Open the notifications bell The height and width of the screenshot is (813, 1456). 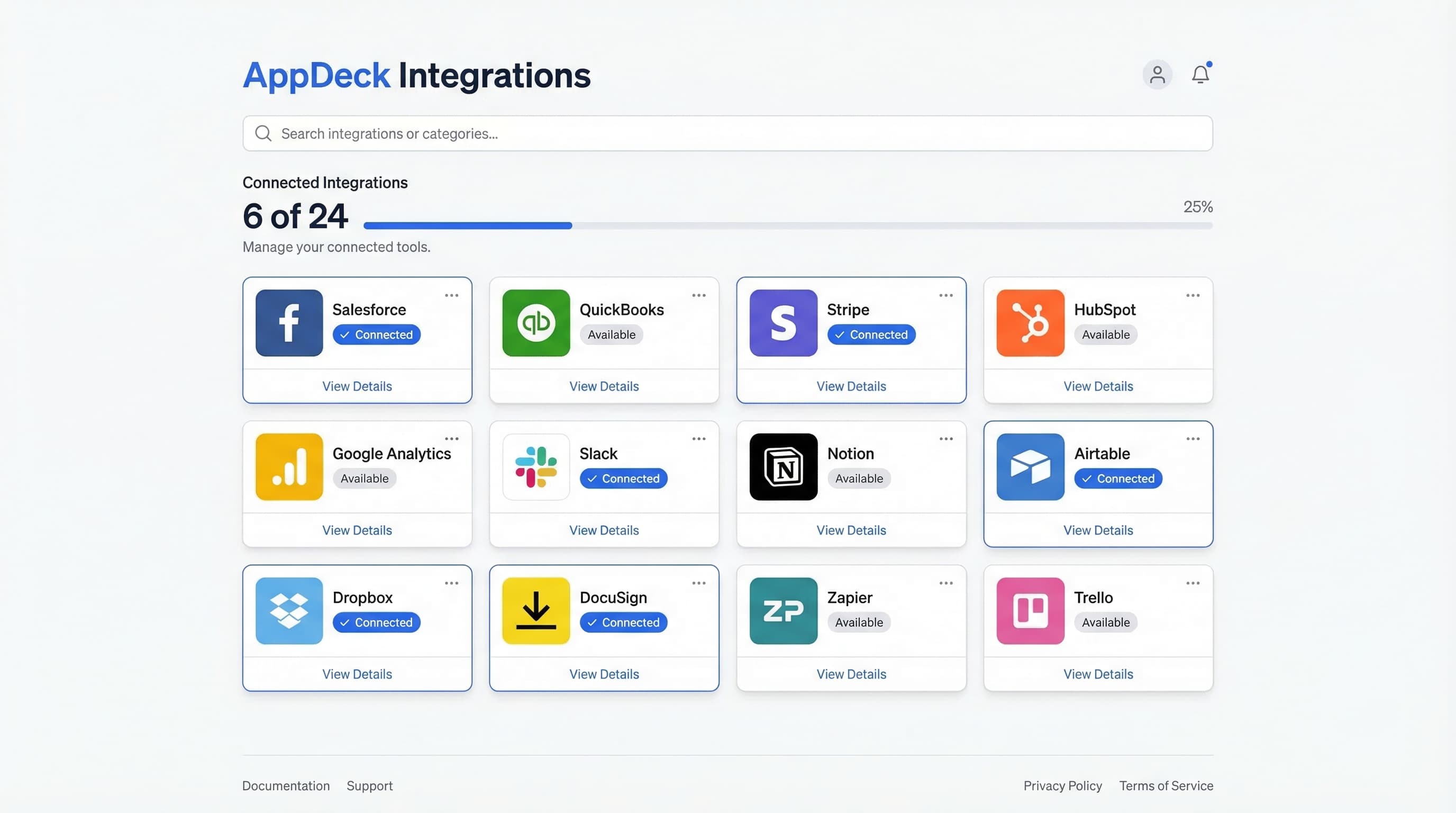coord(1200,74)
